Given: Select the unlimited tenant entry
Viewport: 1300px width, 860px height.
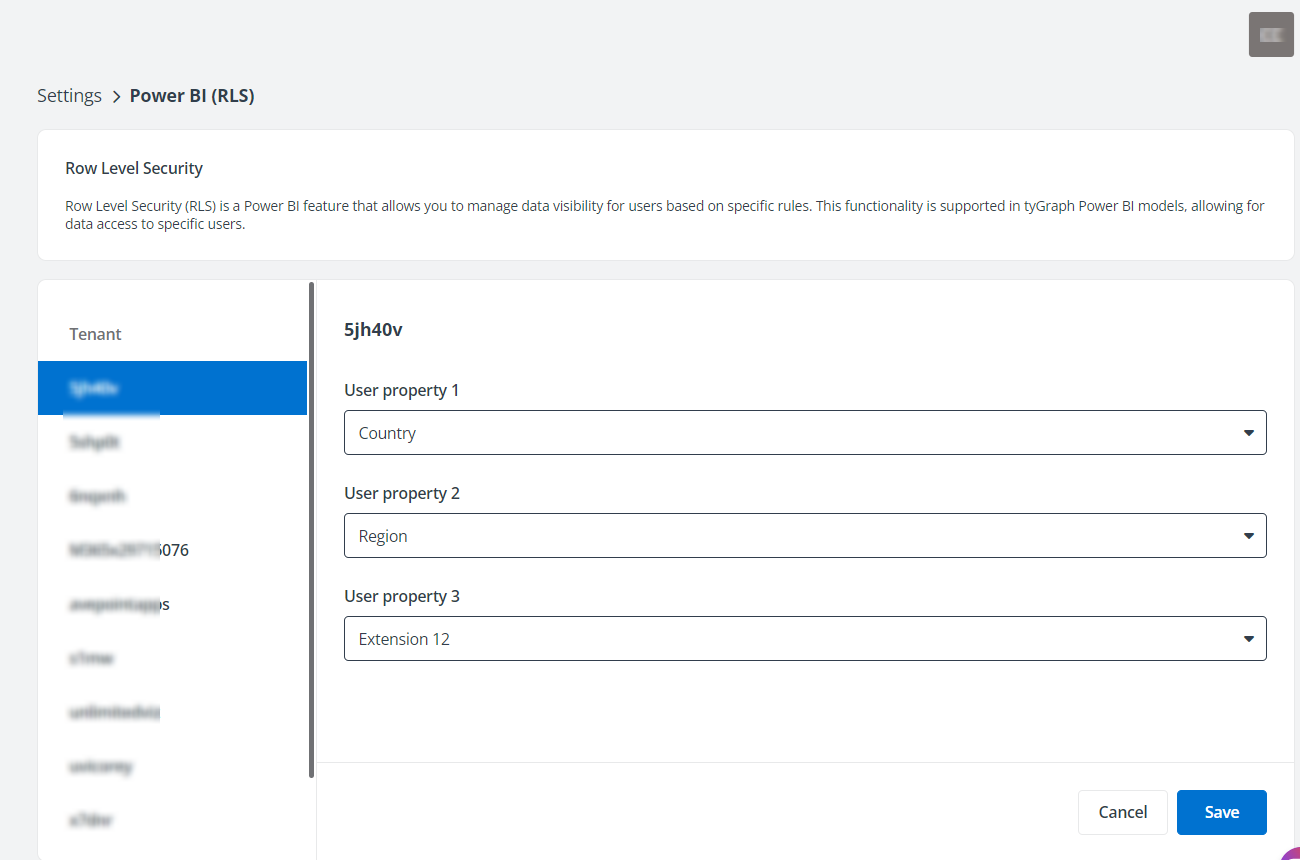Looking at the screenshot, I should tap(113, 712).
